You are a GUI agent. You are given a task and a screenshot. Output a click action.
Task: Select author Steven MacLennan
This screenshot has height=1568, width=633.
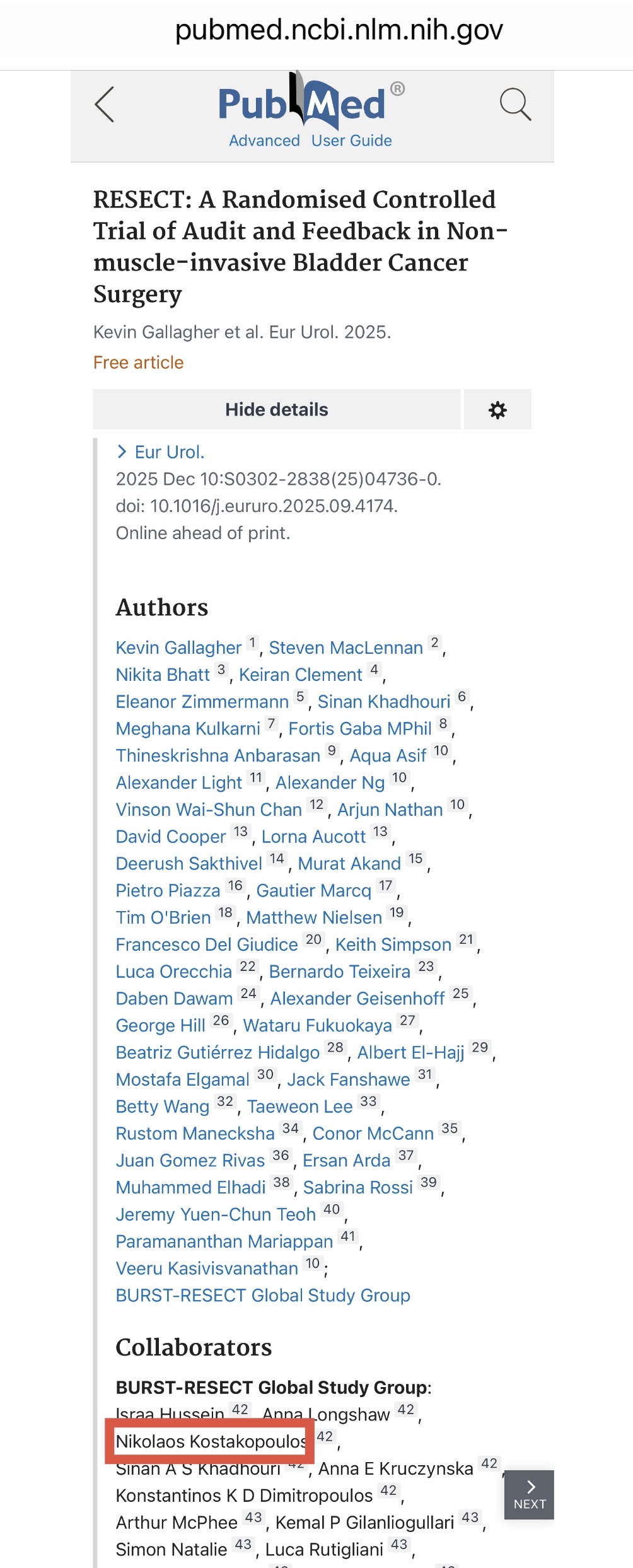tap(346, 648)
